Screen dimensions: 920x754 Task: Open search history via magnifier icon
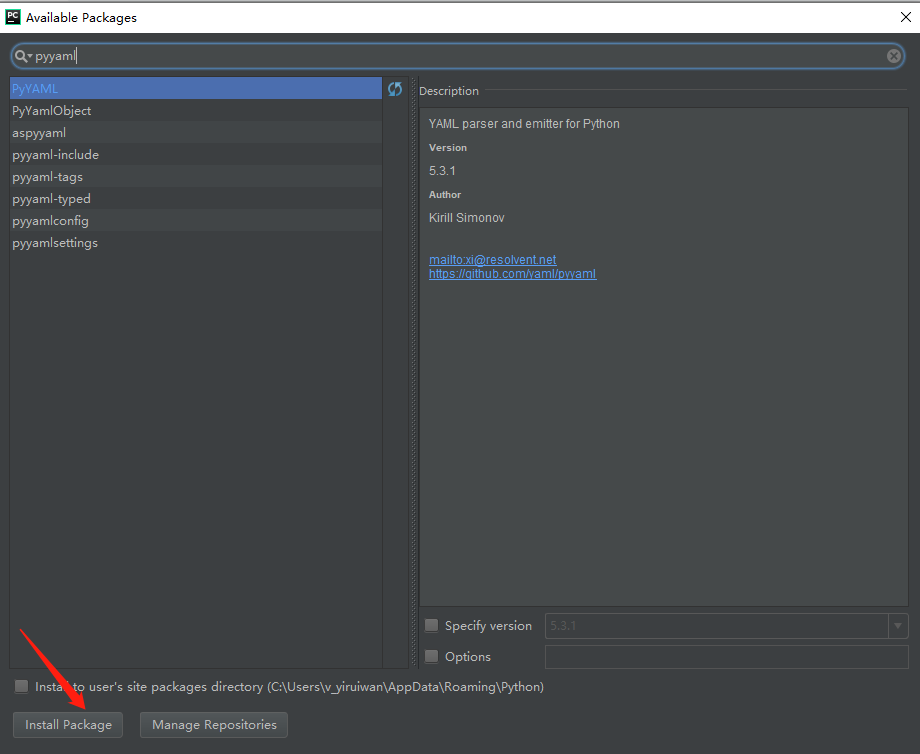[23, 56]
